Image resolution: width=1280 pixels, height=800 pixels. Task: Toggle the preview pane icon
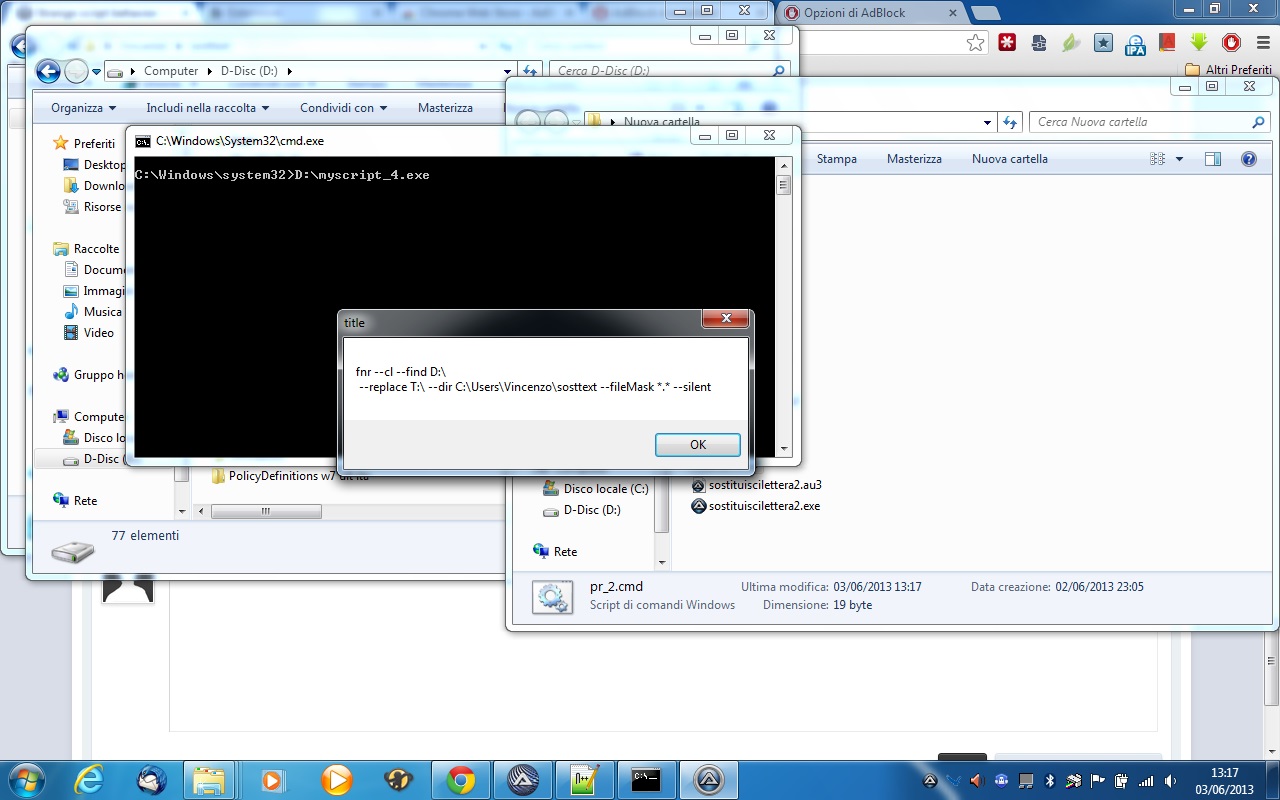coord(1213,159)
